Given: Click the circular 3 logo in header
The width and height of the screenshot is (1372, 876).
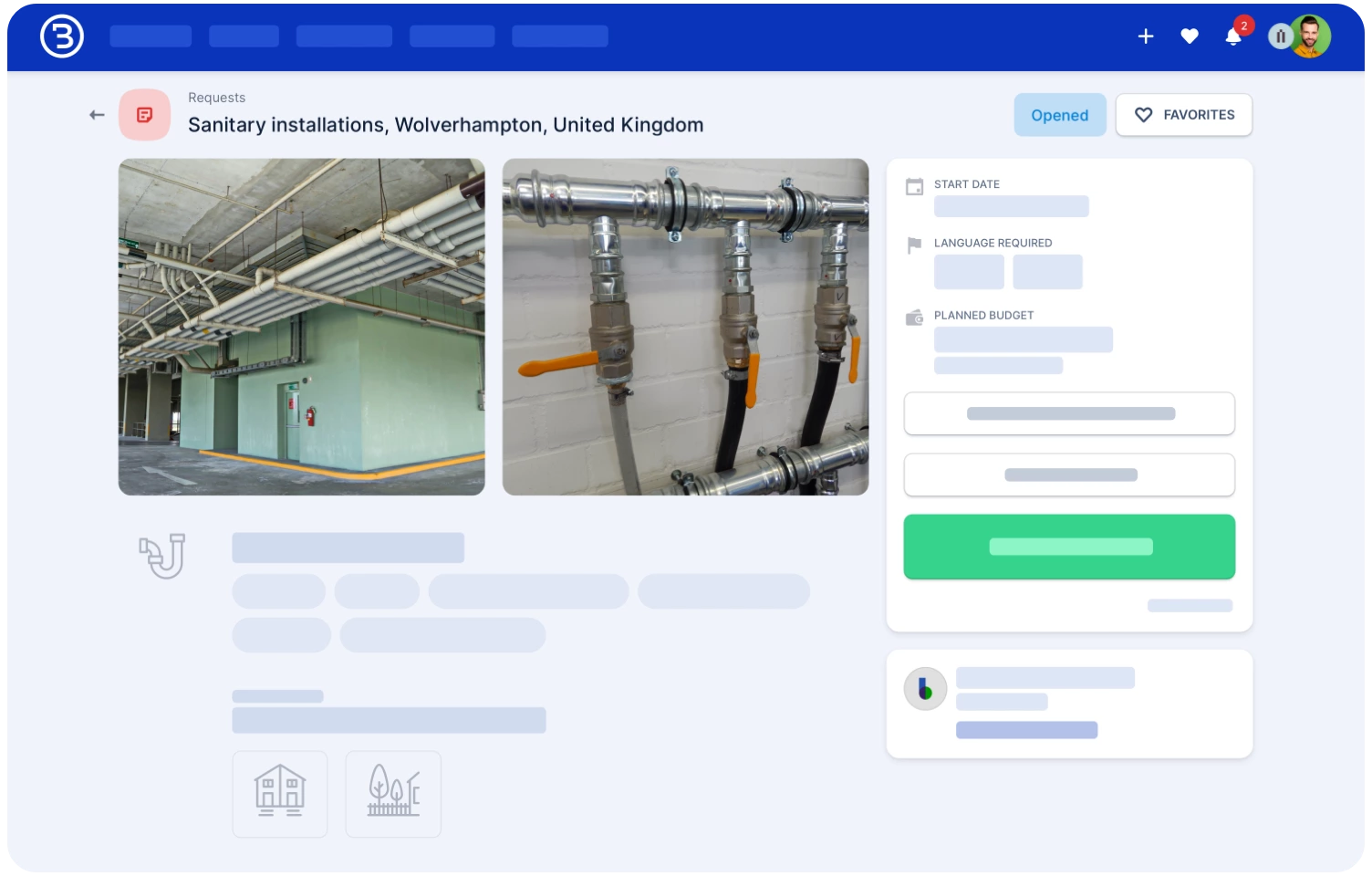Looking at the screenshot, I should 62,36.
